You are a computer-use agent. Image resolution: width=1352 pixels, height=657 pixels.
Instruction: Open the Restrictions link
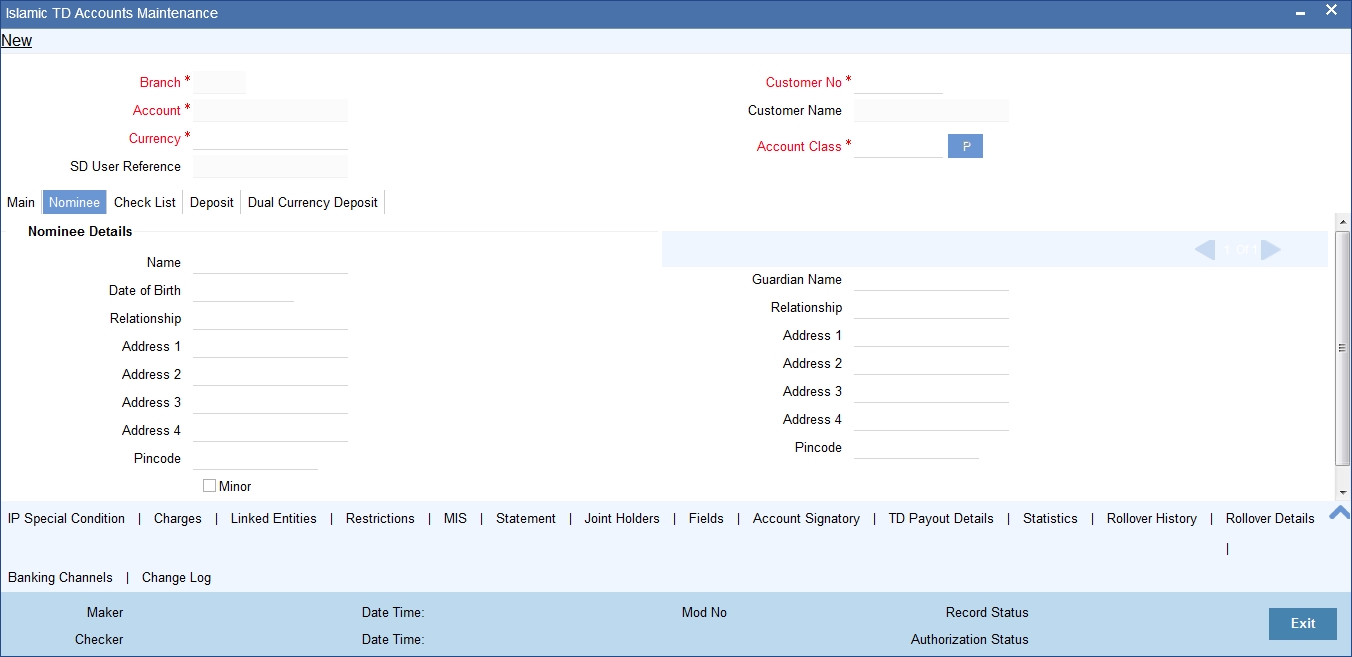click(380, 518)
